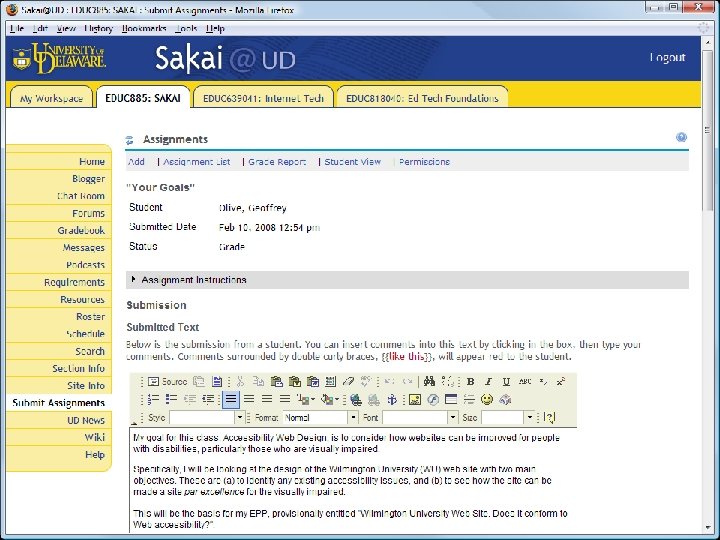Open the Assignment List link

pyautogui.click(x=197, y=162)
